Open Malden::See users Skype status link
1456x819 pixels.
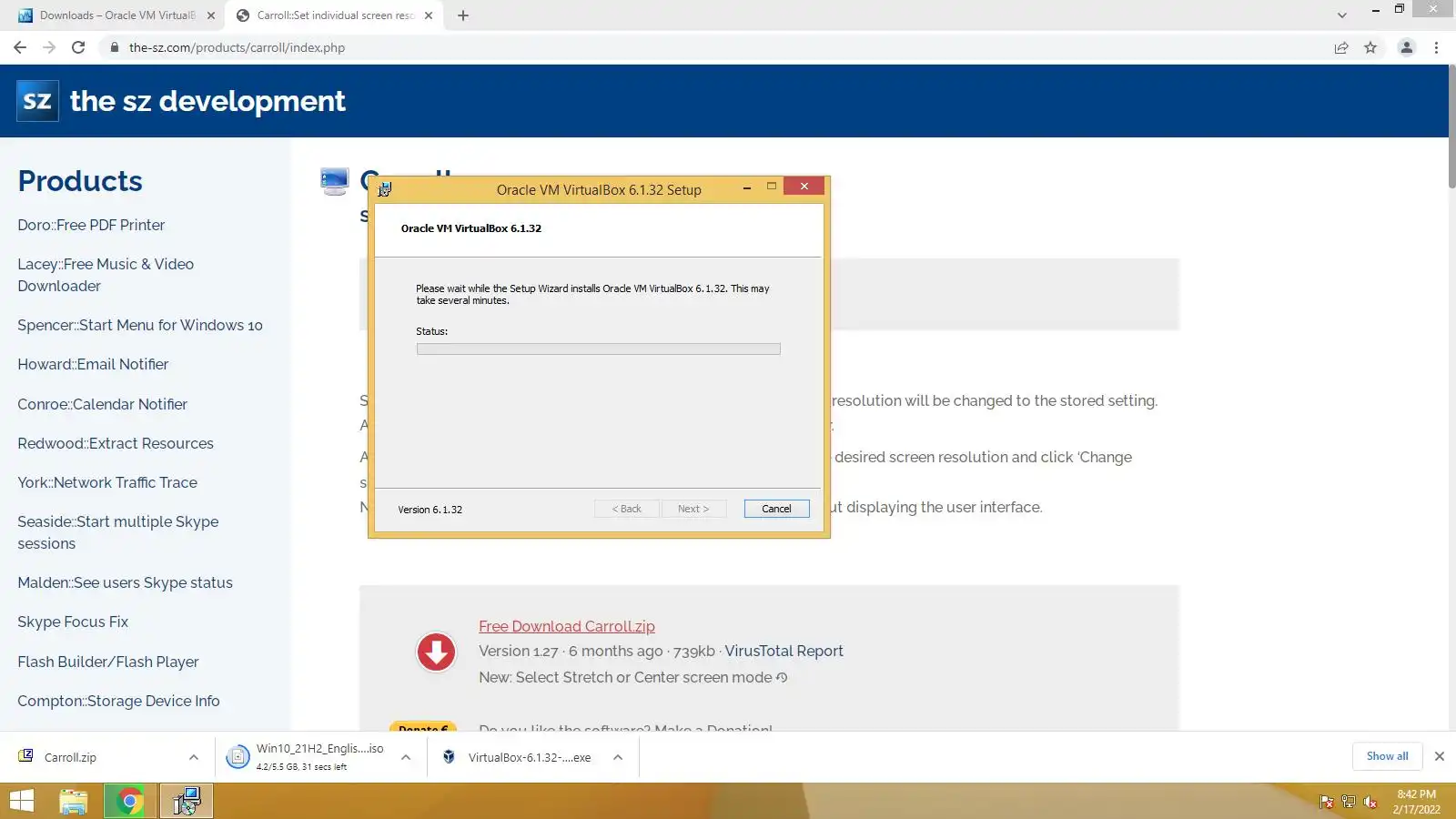pos(126,582)
